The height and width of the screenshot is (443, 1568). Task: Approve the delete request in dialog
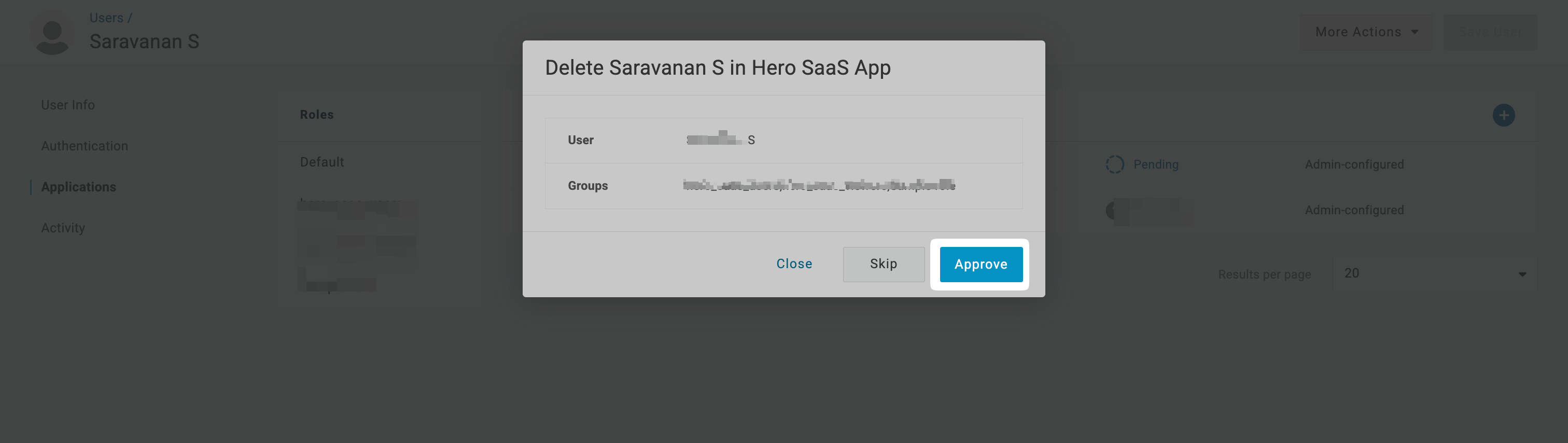[981, 264]
